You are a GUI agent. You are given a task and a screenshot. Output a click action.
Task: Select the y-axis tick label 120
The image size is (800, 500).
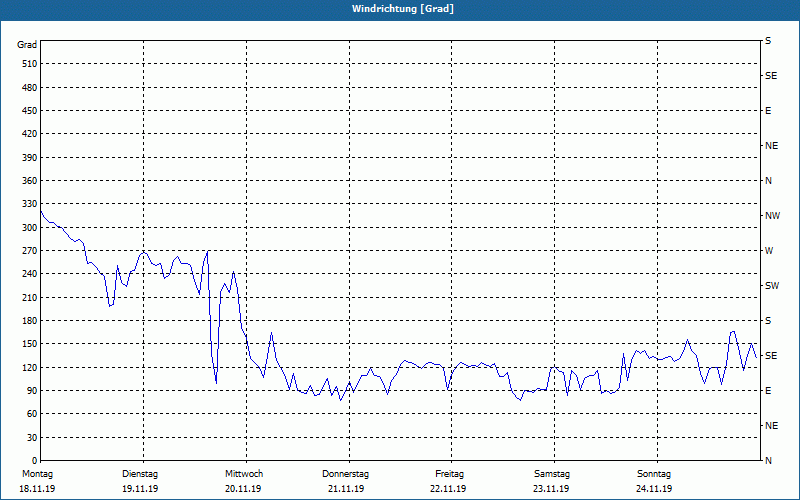pos(29,367)
